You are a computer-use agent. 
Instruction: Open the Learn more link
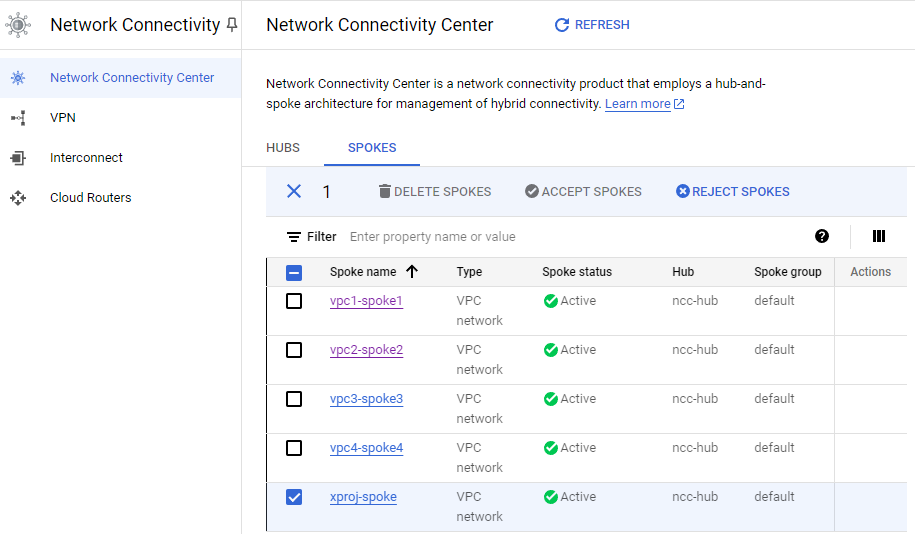tap(638, 104)
